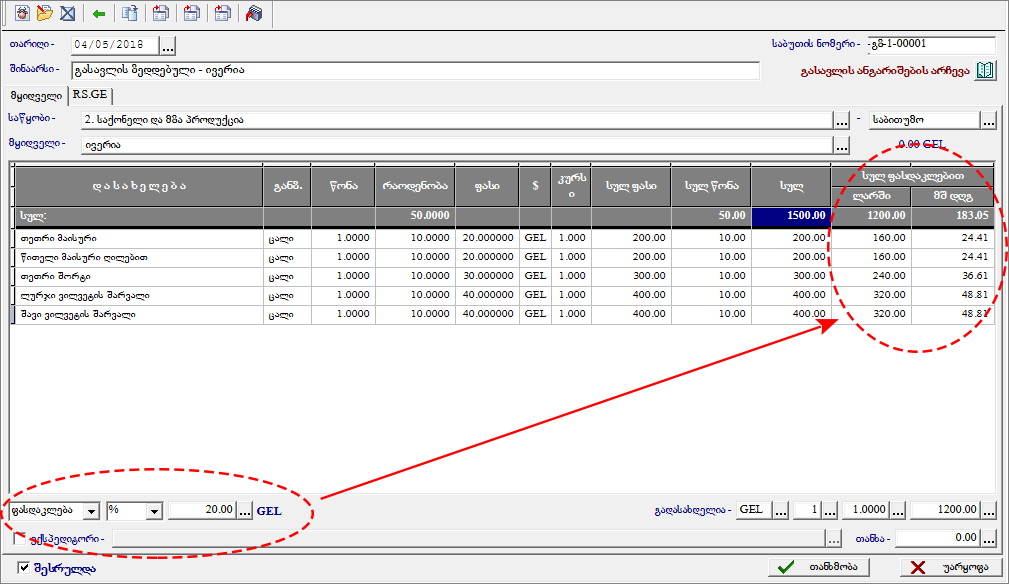Click the შინაარსი description text field
Image resolution: width=1009 pixels, height=584 pixels.
(415, 71)
